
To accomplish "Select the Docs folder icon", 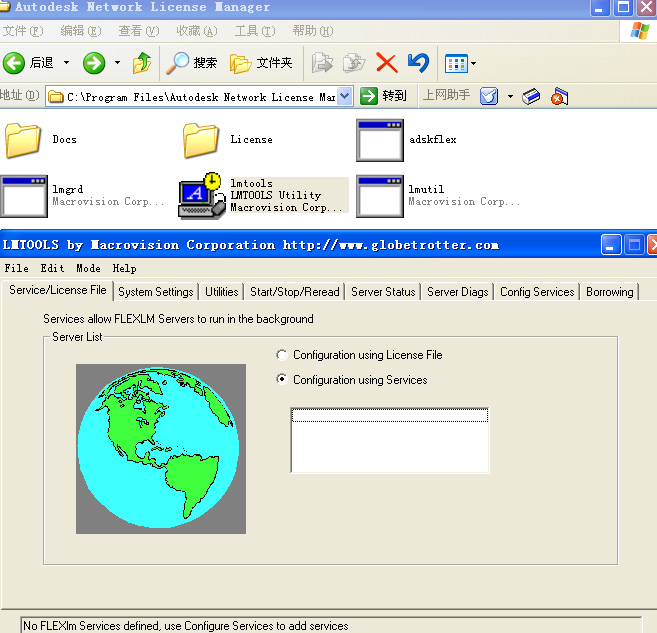I will click(x=23, y=140).
